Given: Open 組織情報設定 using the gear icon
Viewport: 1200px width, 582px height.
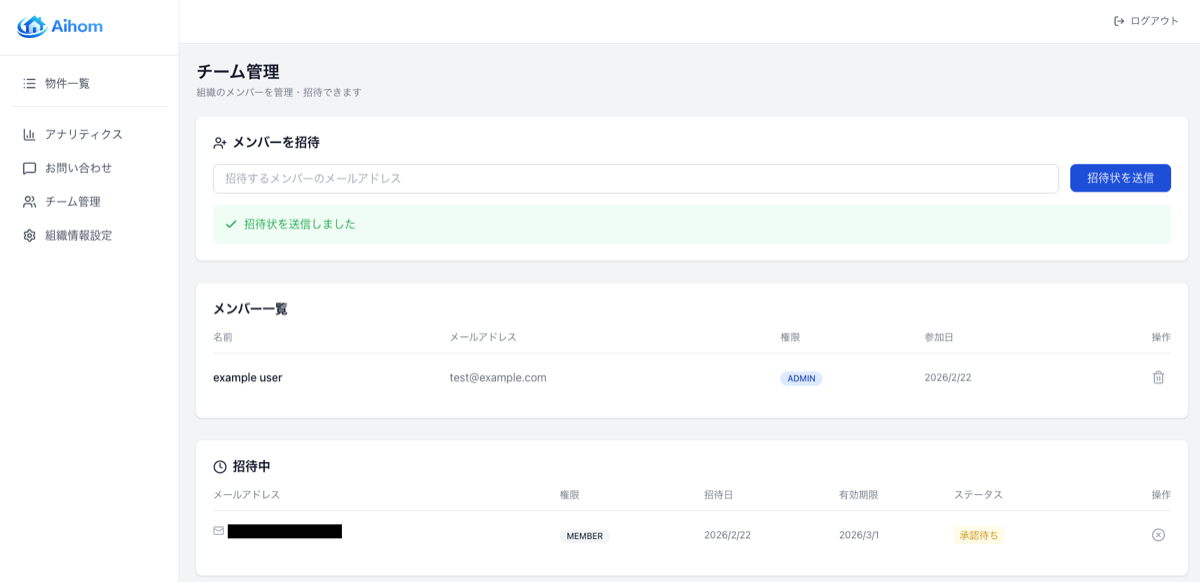Looking at the screenshot, I should [x=30, y=235].
